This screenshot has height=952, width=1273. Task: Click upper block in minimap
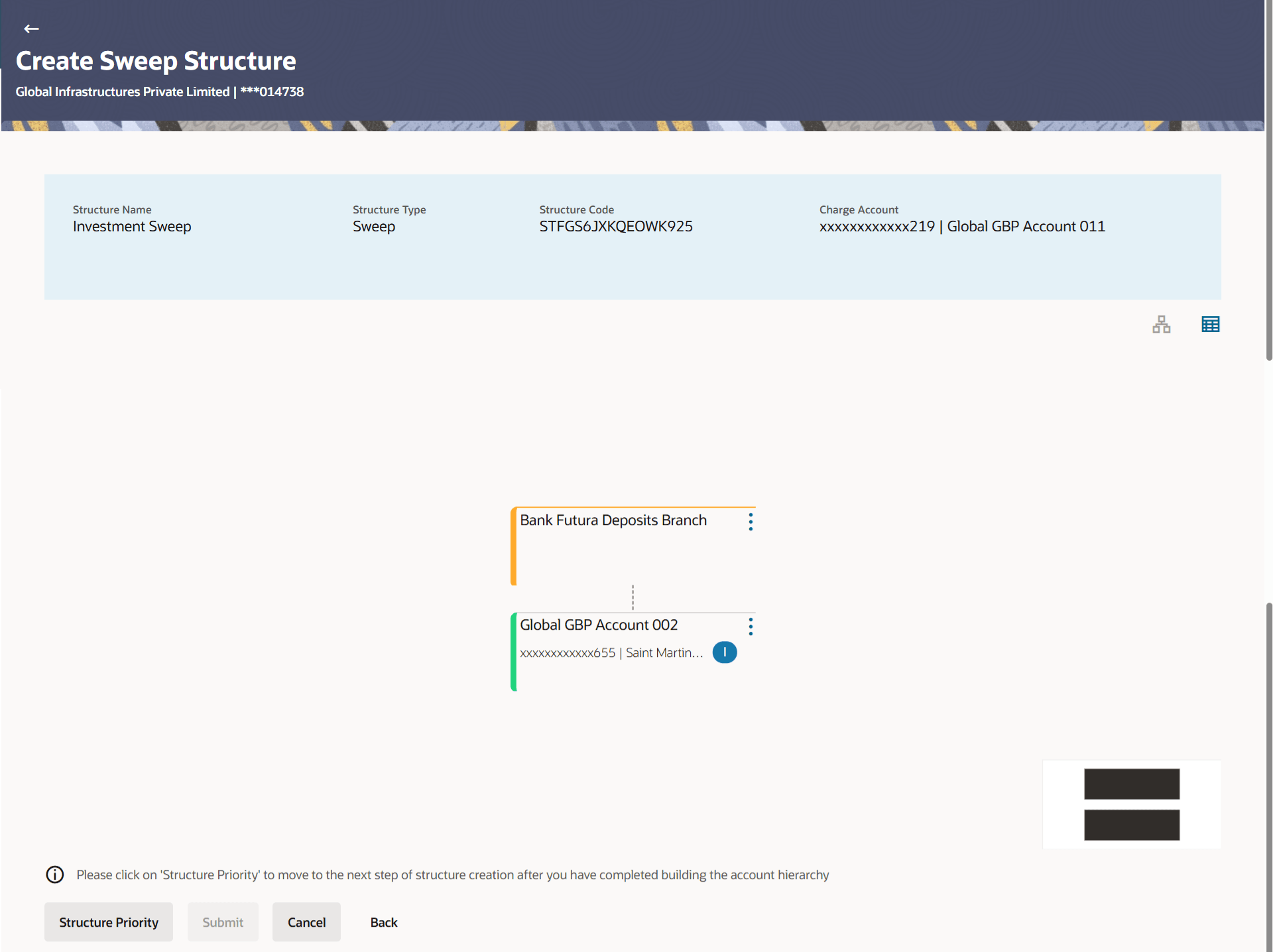click(x=1131, y=784)
